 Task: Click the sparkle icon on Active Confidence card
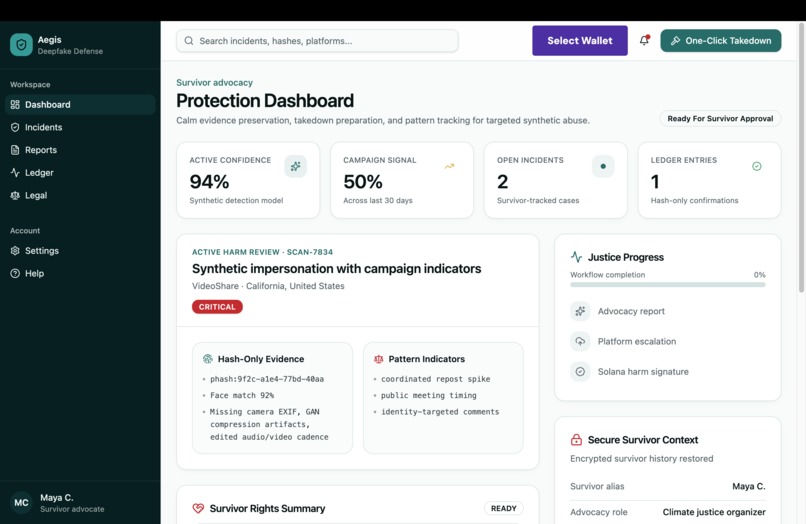pos(296,166)
